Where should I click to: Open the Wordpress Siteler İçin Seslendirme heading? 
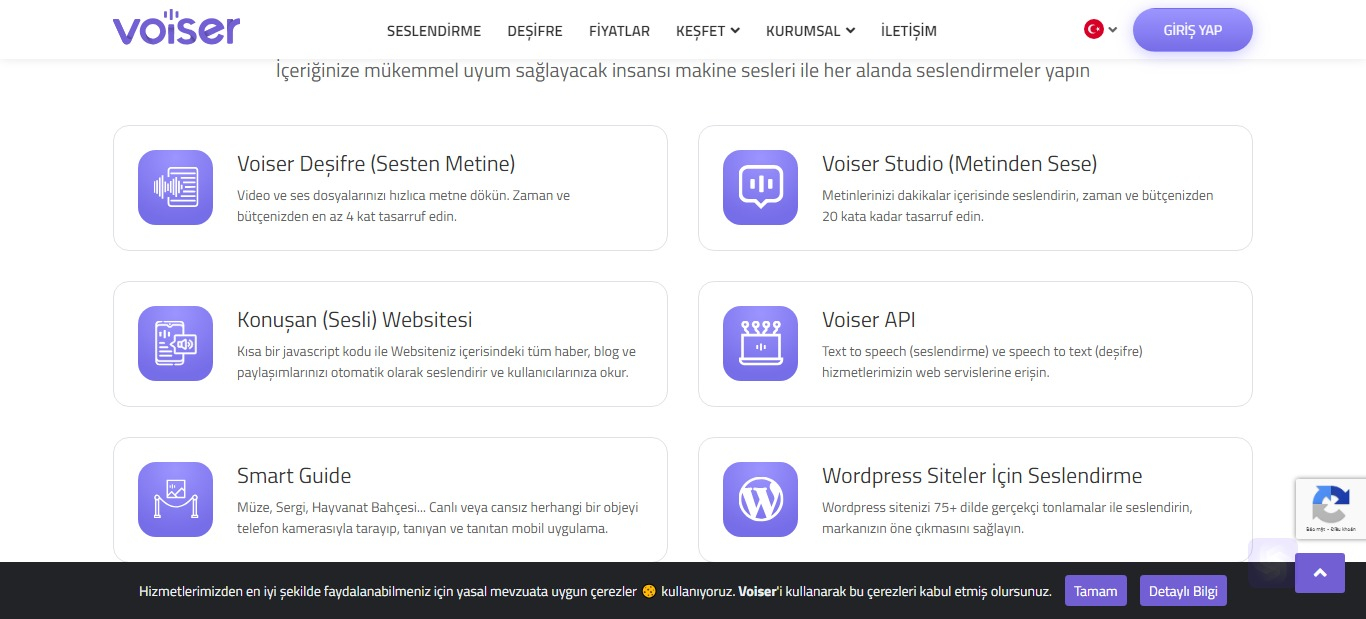(x=982, y=476)
